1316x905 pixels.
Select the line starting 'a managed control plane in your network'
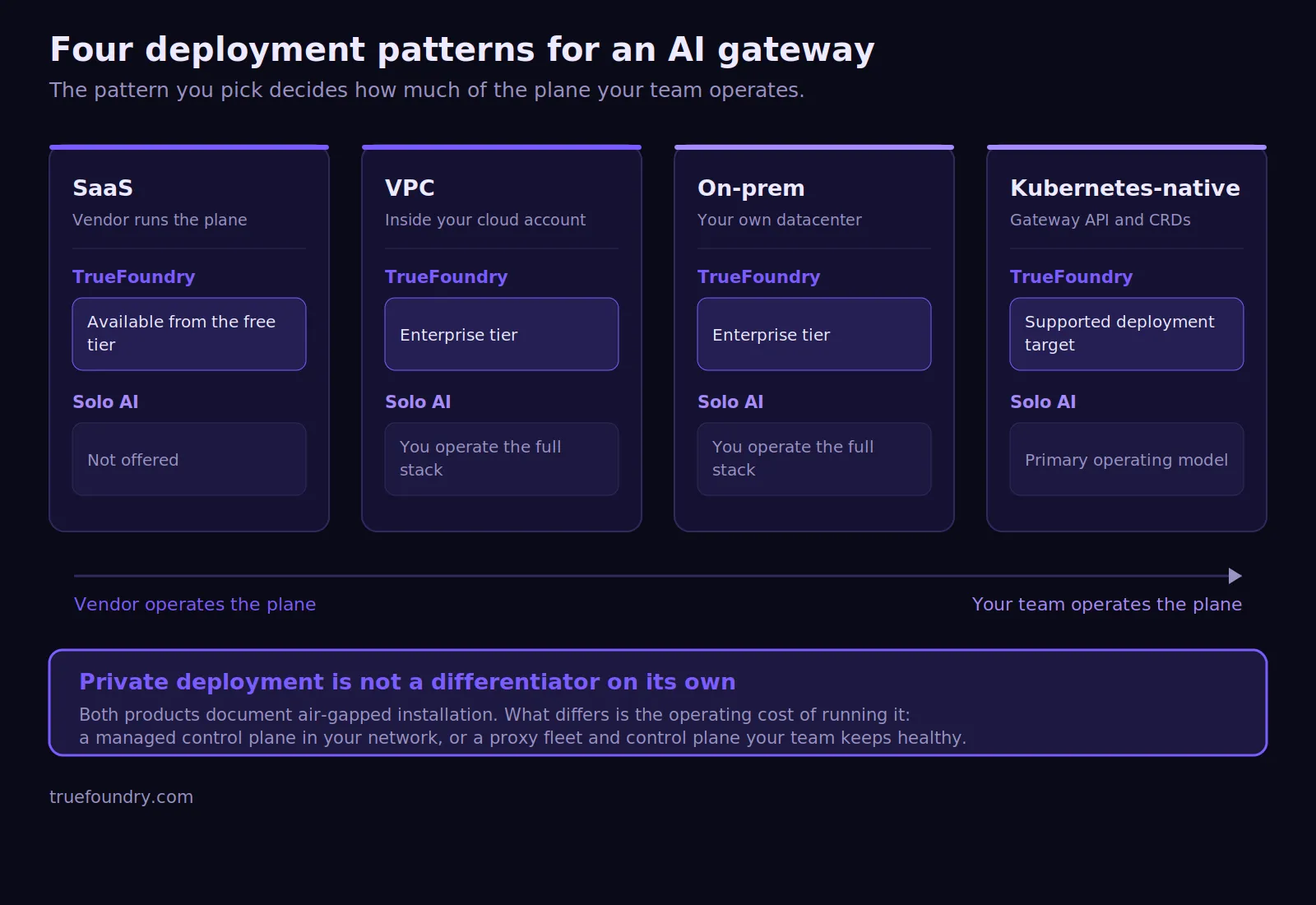point(522,737)
